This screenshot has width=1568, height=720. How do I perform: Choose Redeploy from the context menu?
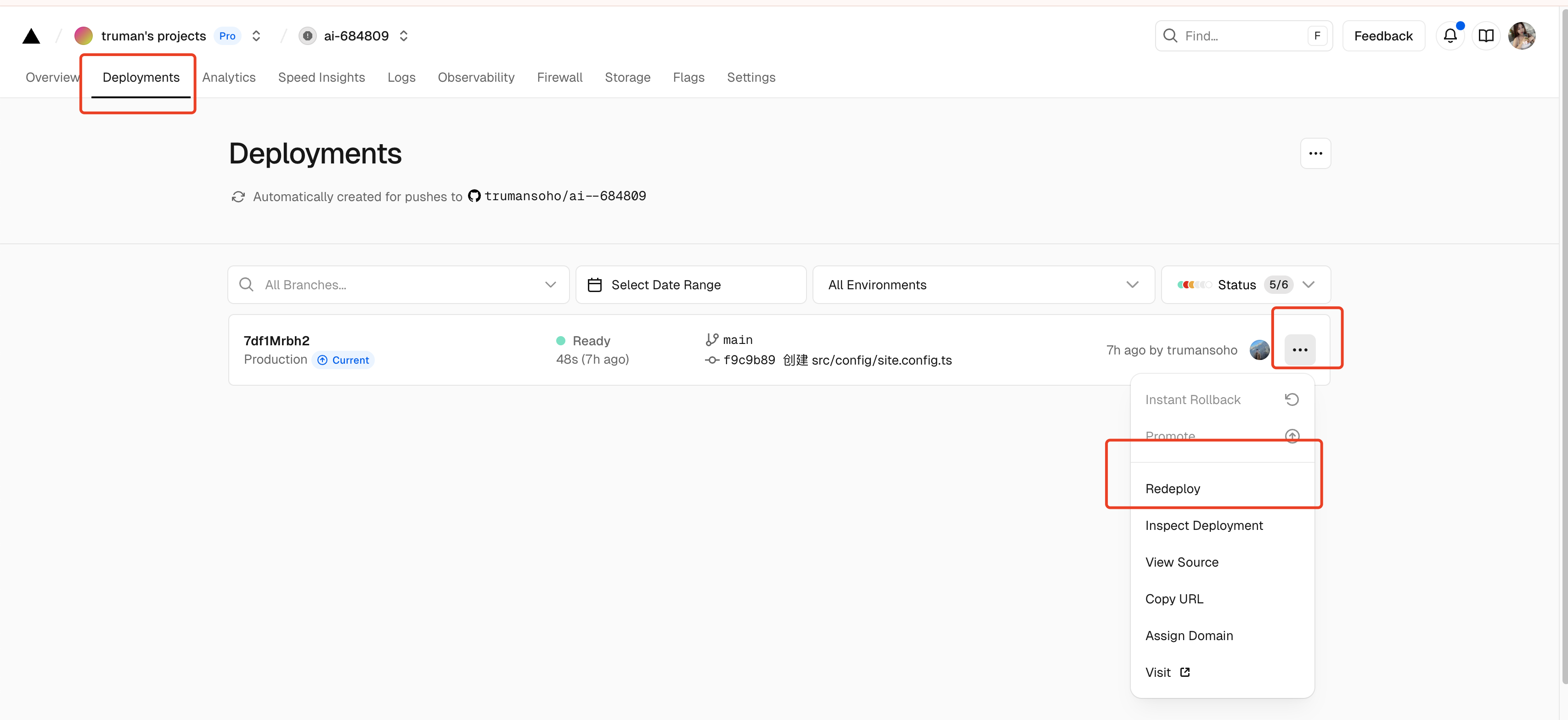[x=1222, y=489]
